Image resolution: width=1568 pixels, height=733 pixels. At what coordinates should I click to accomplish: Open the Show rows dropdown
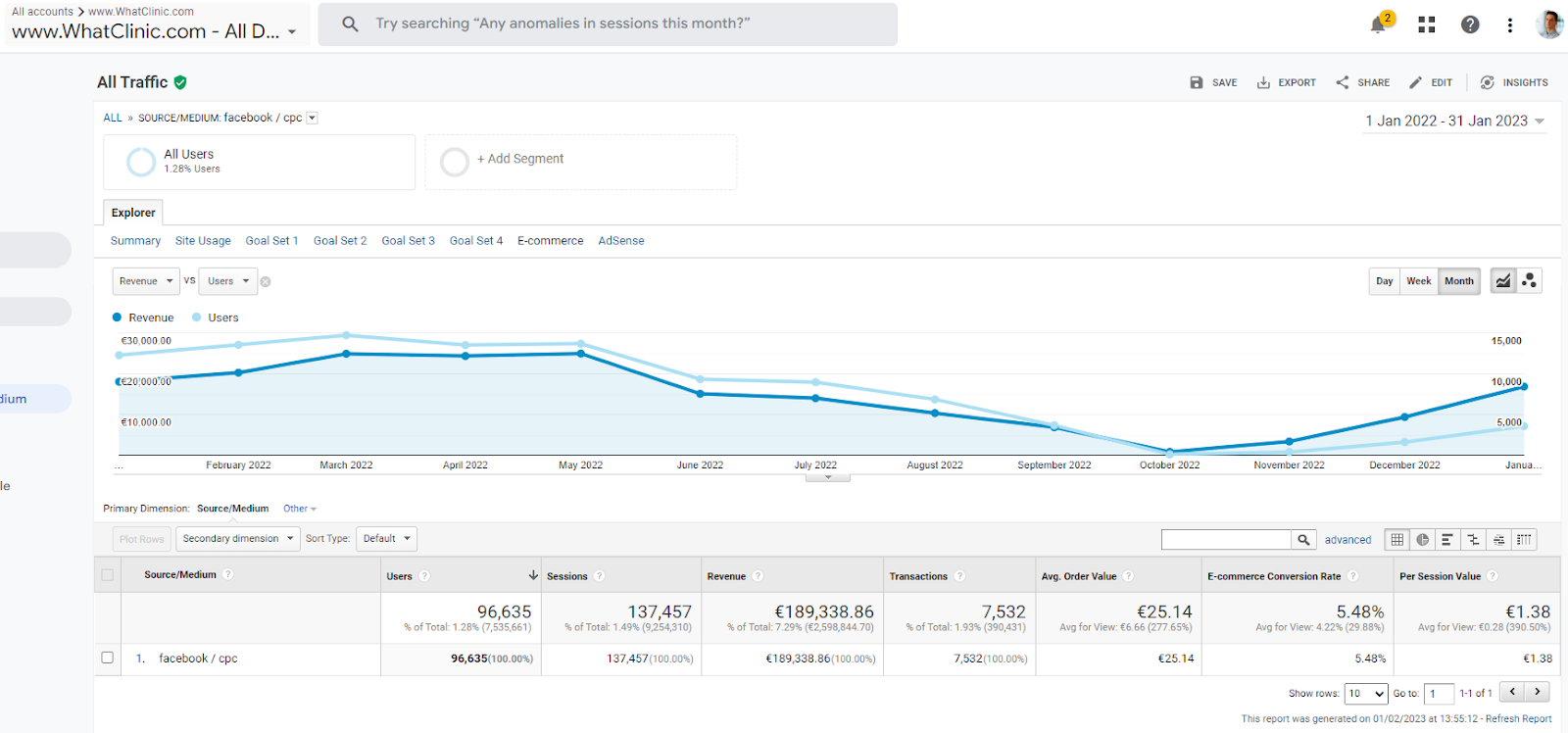pyautogui.click(x=1366, y=694)
